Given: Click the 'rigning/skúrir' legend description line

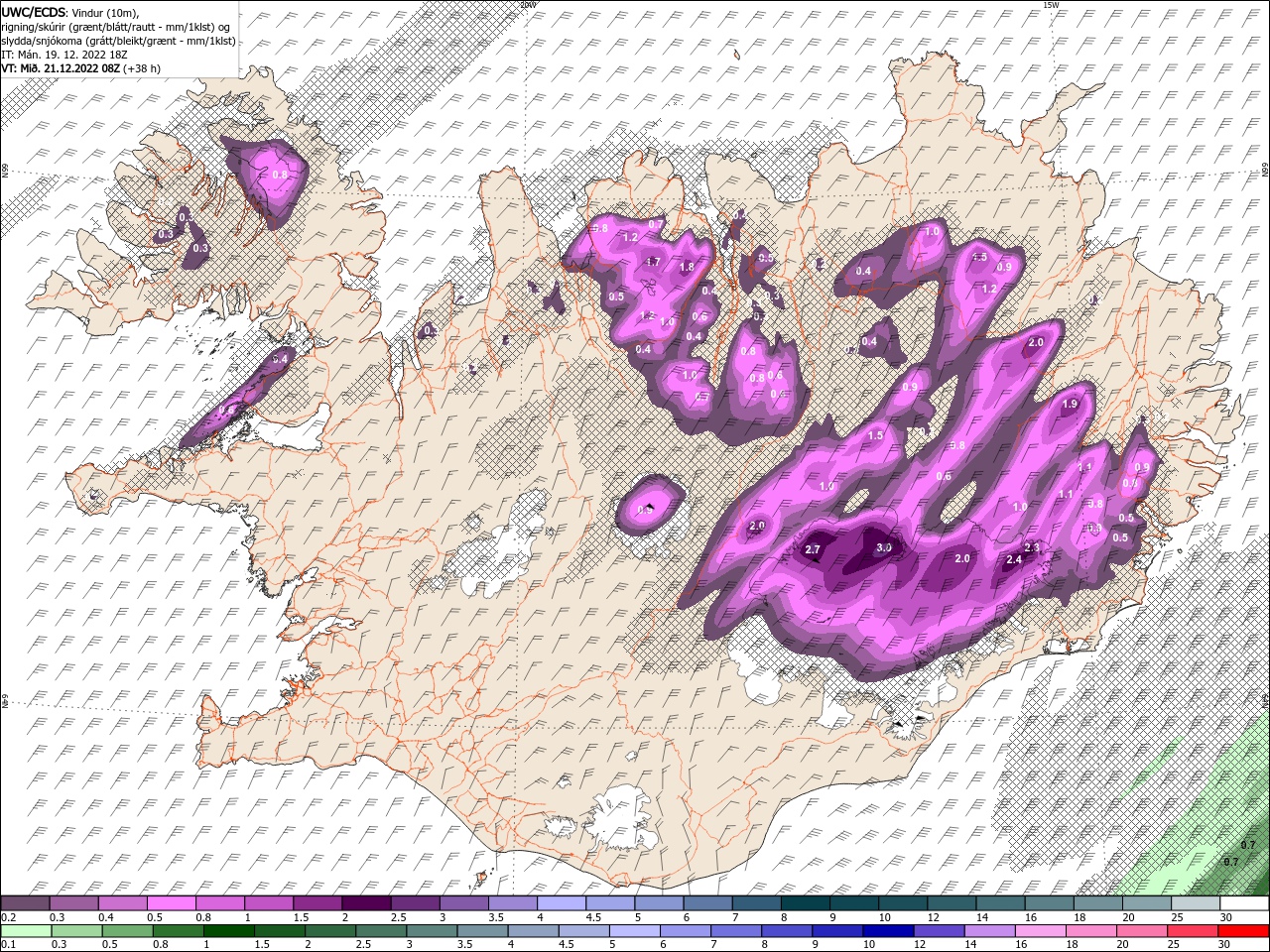Looking at the screenshot, I should tap(117, 27).
